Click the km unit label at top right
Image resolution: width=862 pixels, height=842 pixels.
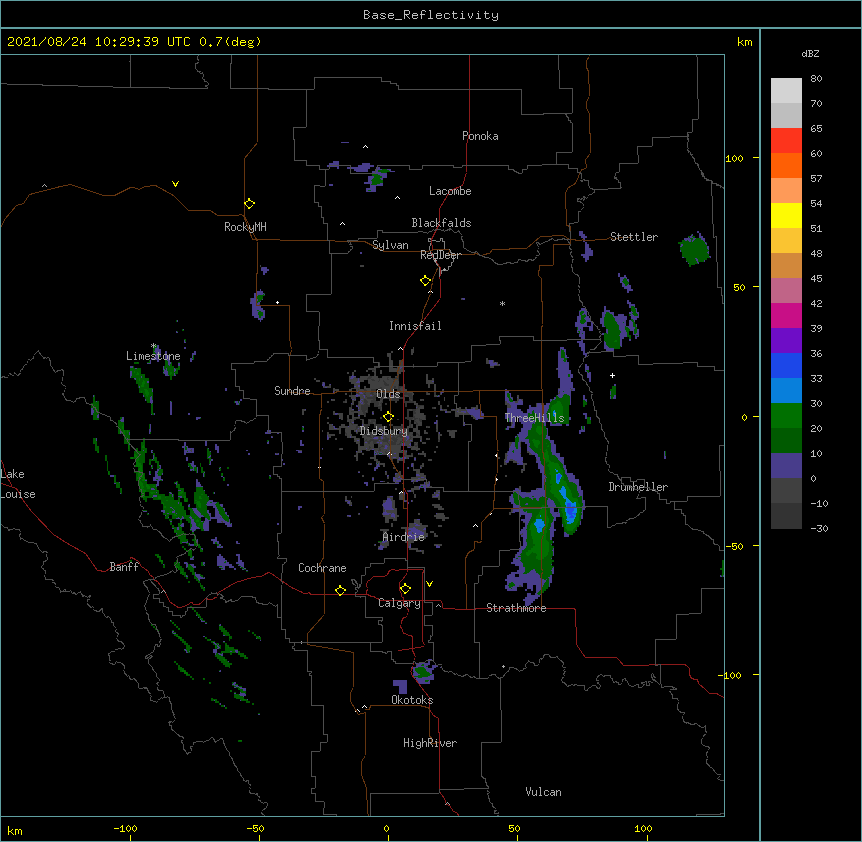745,42
